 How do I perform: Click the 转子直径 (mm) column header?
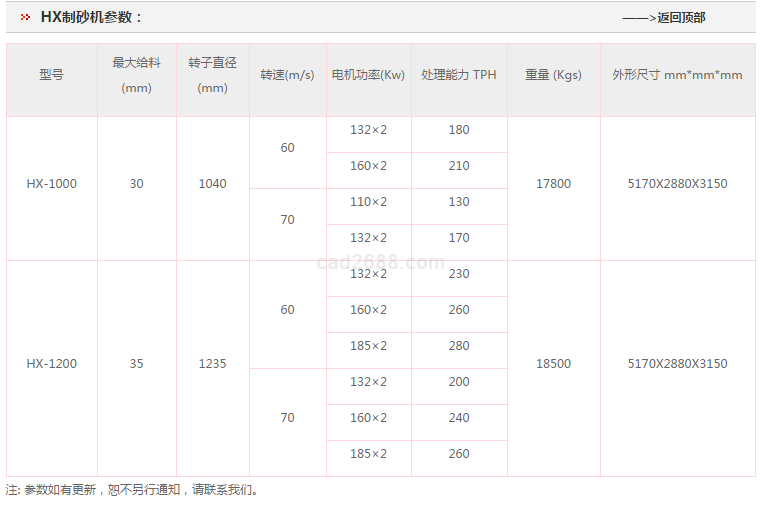pos(212,75)
